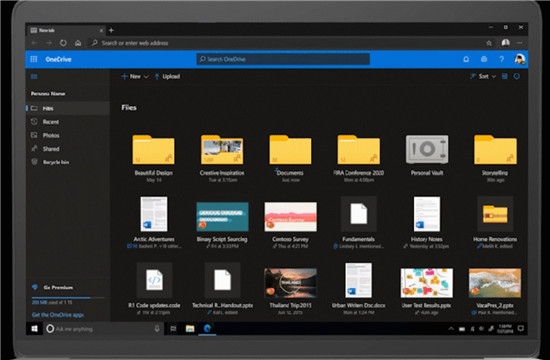Open the app launcher grid icon
550x360 pixels.
[x=34, y=59]
